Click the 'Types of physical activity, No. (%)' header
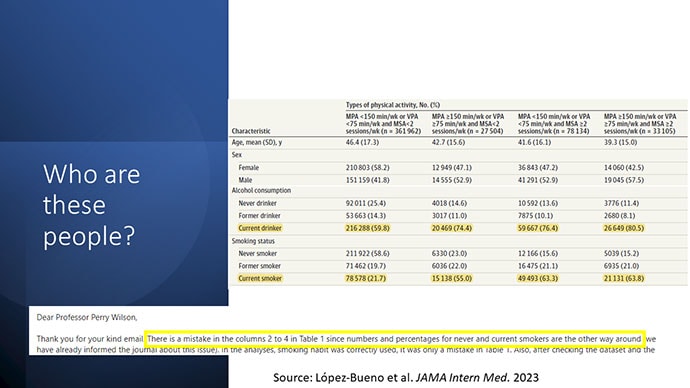This screenshot has height=388, width=690. click(393, 105)
